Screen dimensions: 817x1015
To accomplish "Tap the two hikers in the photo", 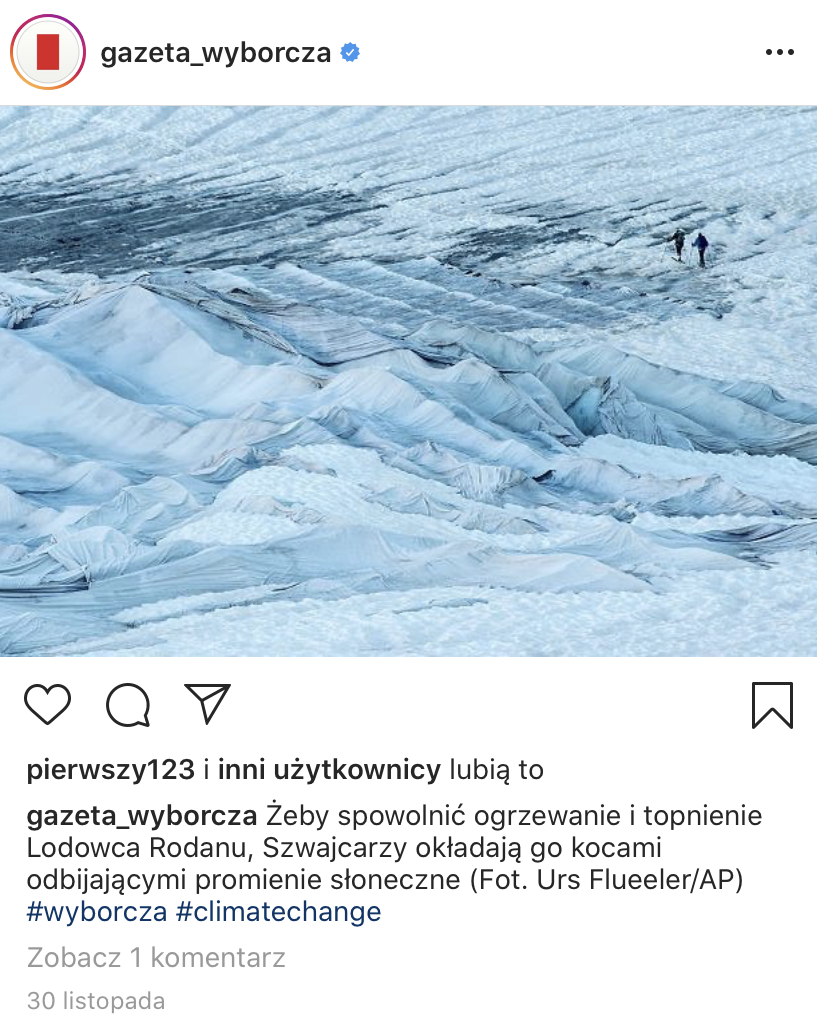I will pos(690,248).
